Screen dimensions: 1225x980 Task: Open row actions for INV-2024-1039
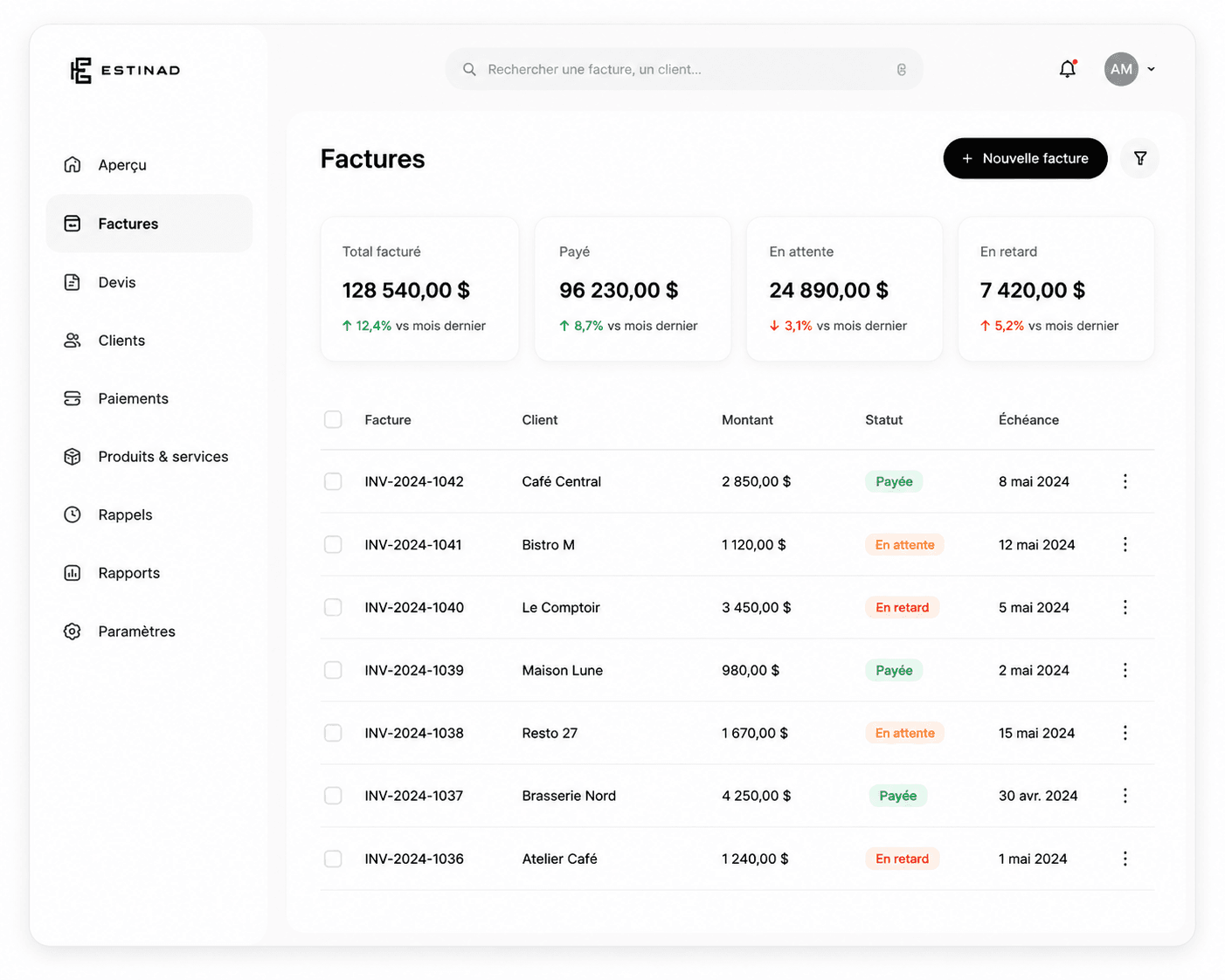click(x=1125, y=670)
